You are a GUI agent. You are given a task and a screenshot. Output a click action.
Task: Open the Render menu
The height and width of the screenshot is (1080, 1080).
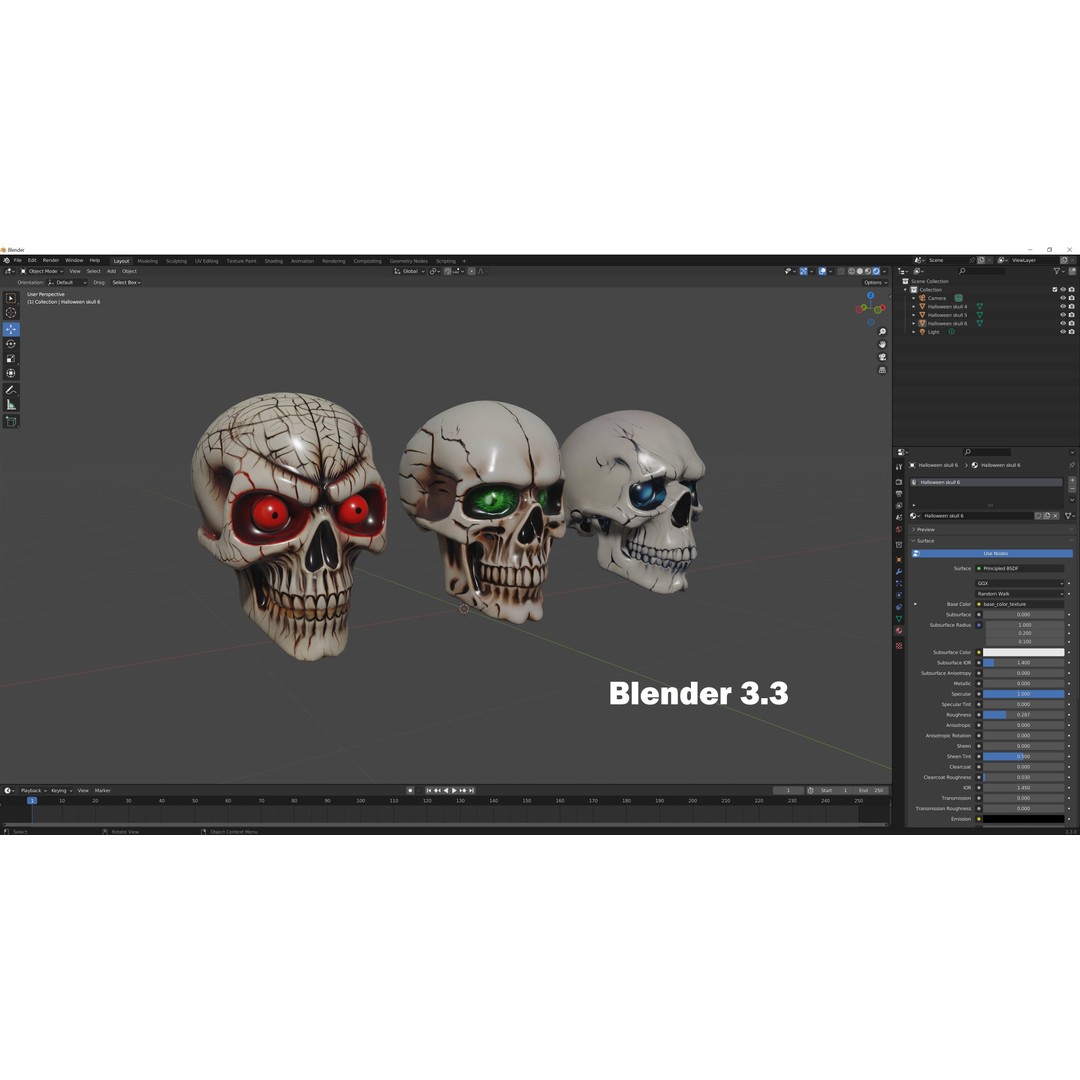point(51,260)
